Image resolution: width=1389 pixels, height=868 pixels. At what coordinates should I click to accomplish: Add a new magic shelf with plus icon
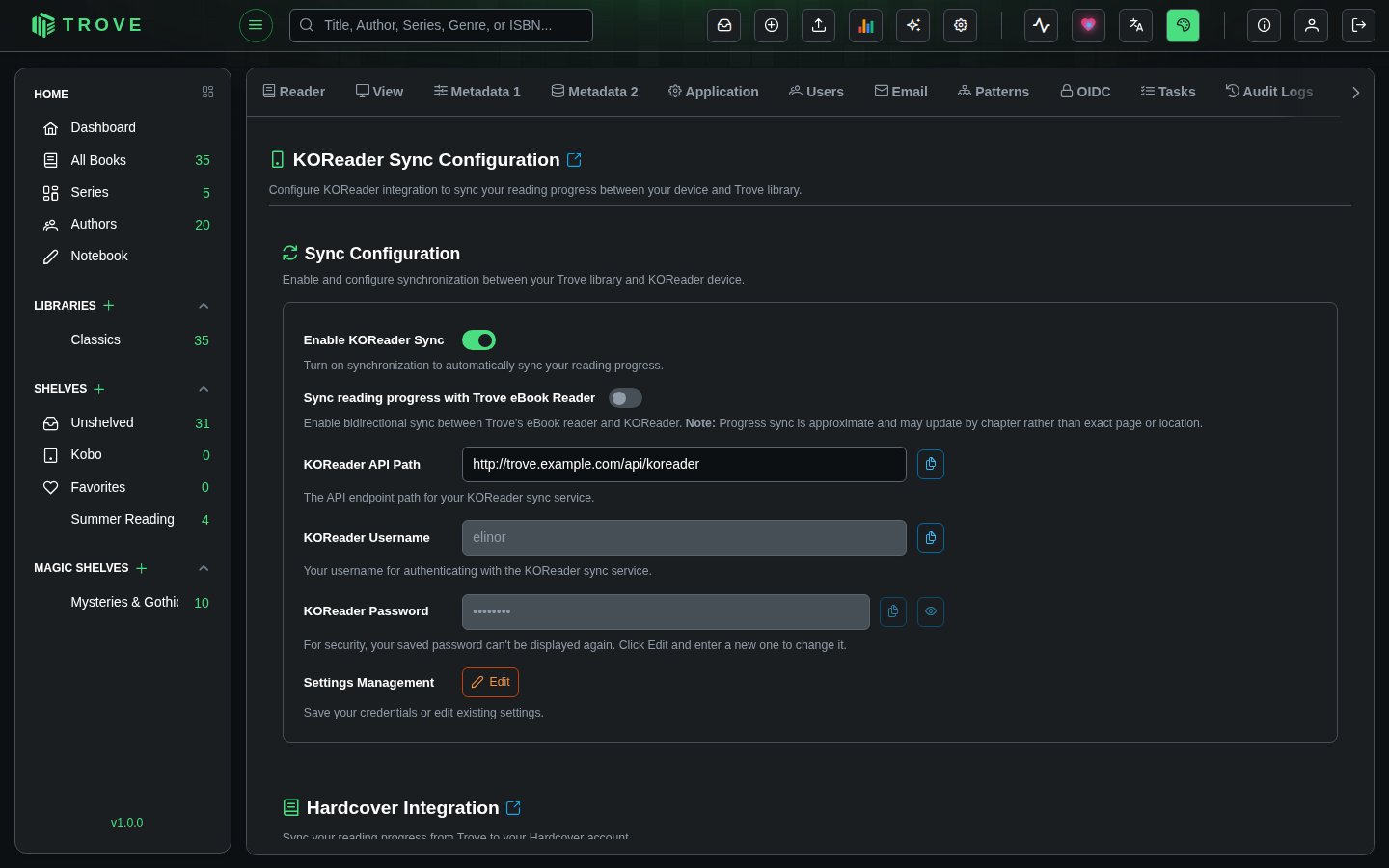click(142, 568)
